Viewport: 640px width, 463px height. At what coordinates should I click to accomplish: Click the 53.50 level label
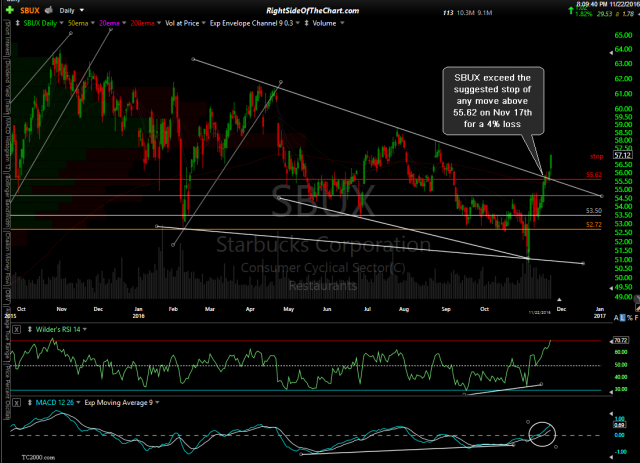pos(594,211)
